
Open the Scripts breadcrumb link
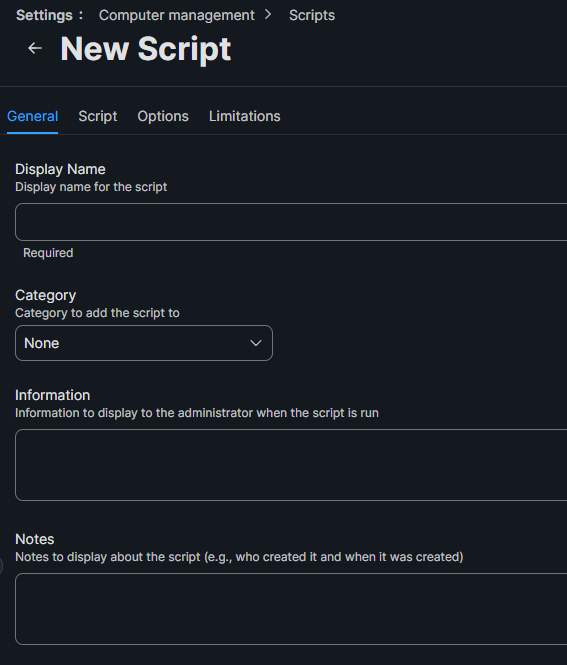tap(312, 15)
